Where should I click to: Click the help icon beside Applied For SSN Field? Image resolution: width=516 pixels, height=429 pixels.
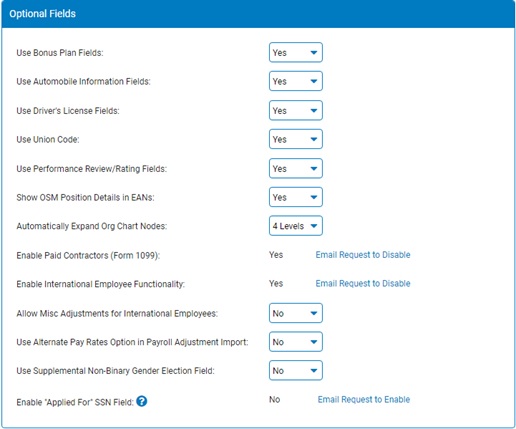click(x=142, y=401)
